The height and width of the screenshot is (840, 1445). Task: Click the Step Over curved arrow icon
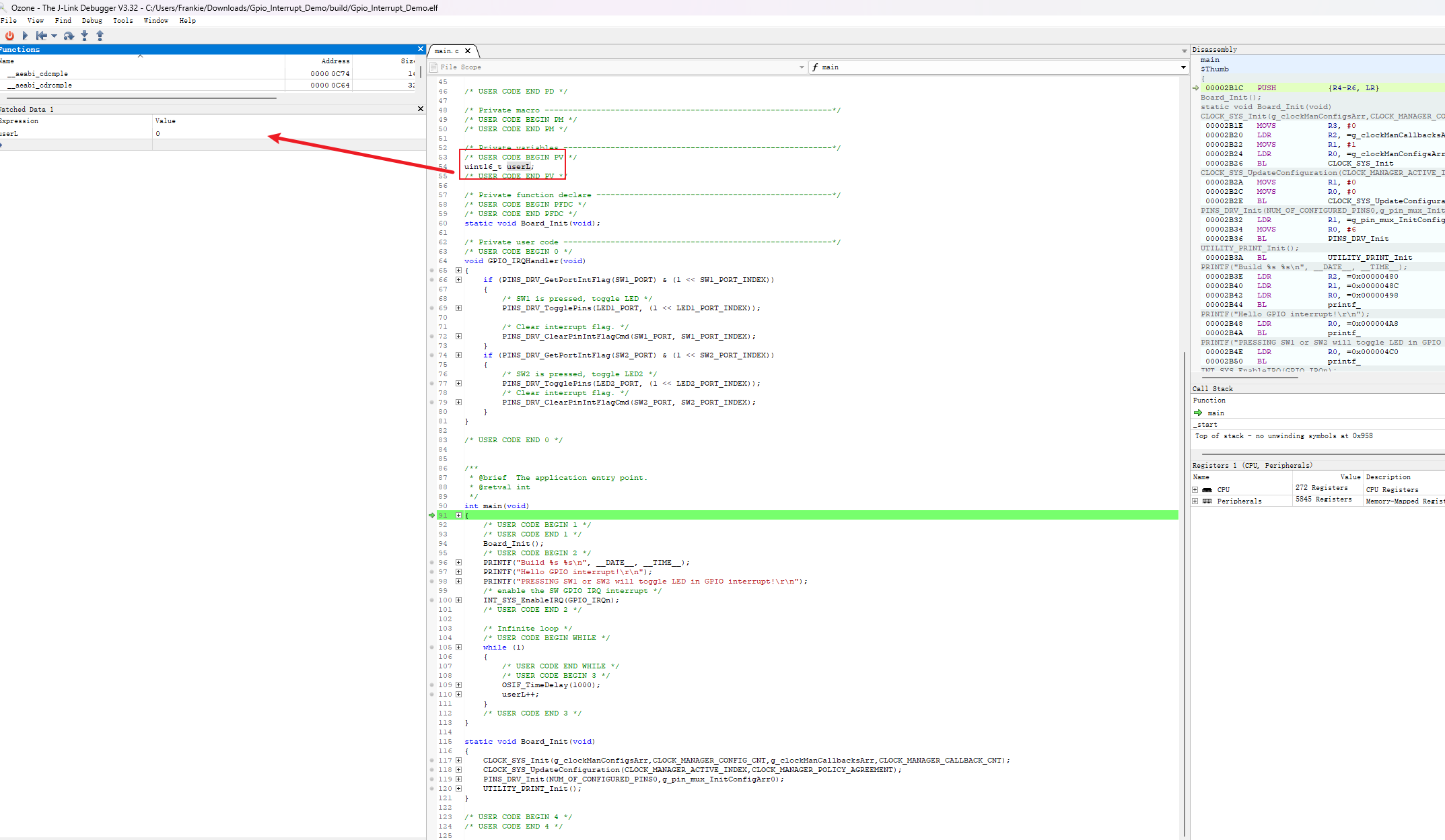coord(69,36)
